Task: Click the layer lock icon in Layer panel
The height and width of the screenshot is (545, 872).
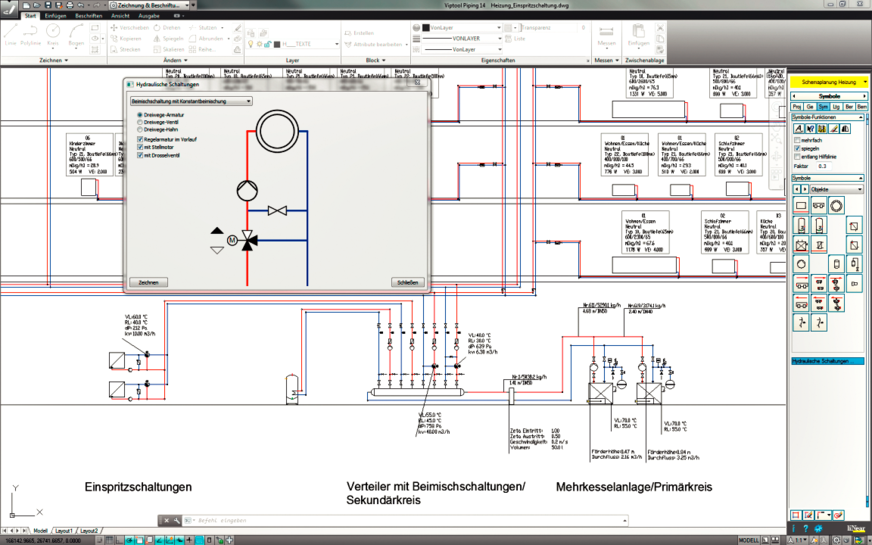Action: [x=267, y=44]
